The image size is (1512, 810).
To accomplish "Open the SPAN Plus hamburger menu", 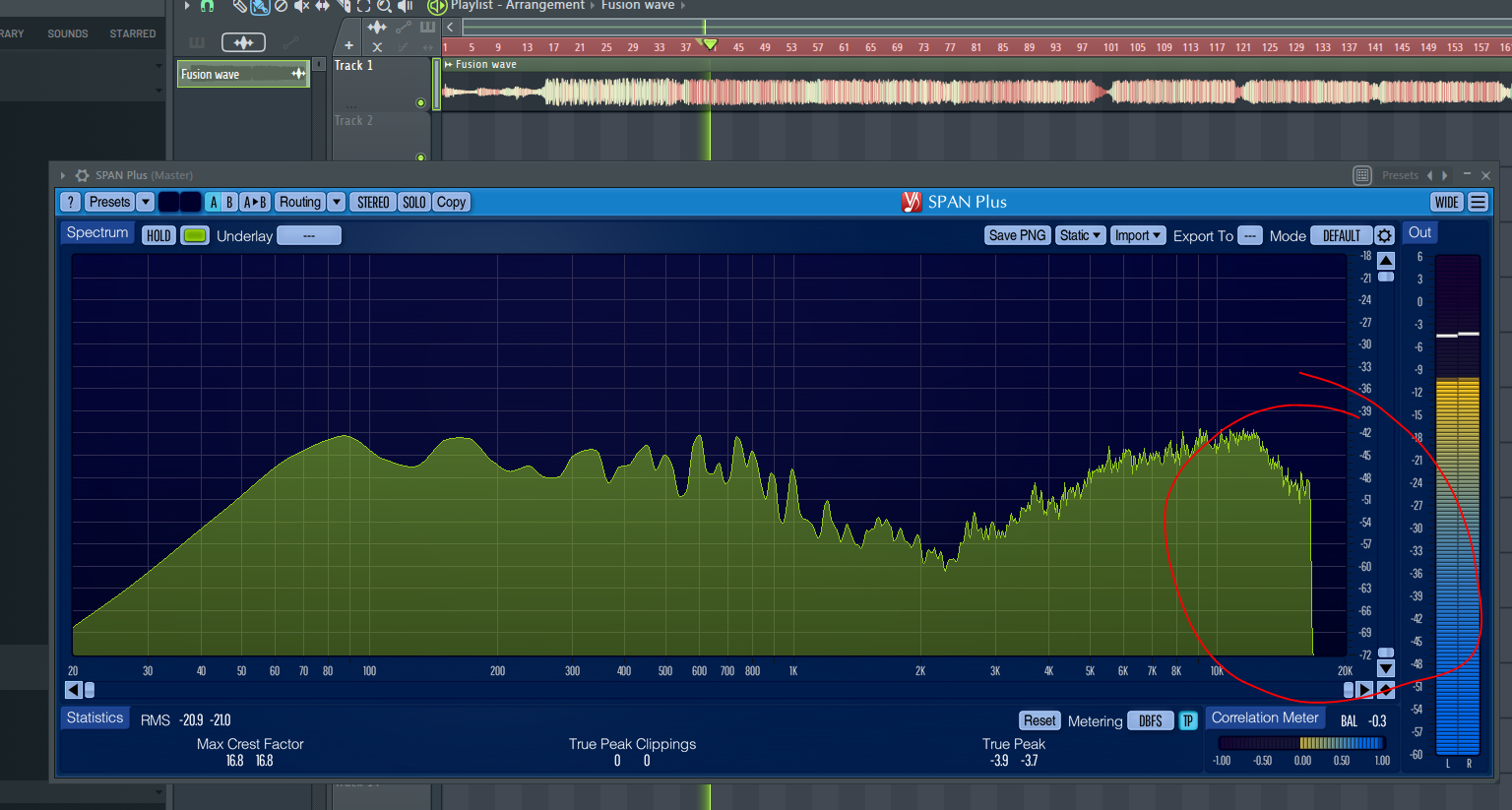I will pyautogui.click(x=1478, y=202).
